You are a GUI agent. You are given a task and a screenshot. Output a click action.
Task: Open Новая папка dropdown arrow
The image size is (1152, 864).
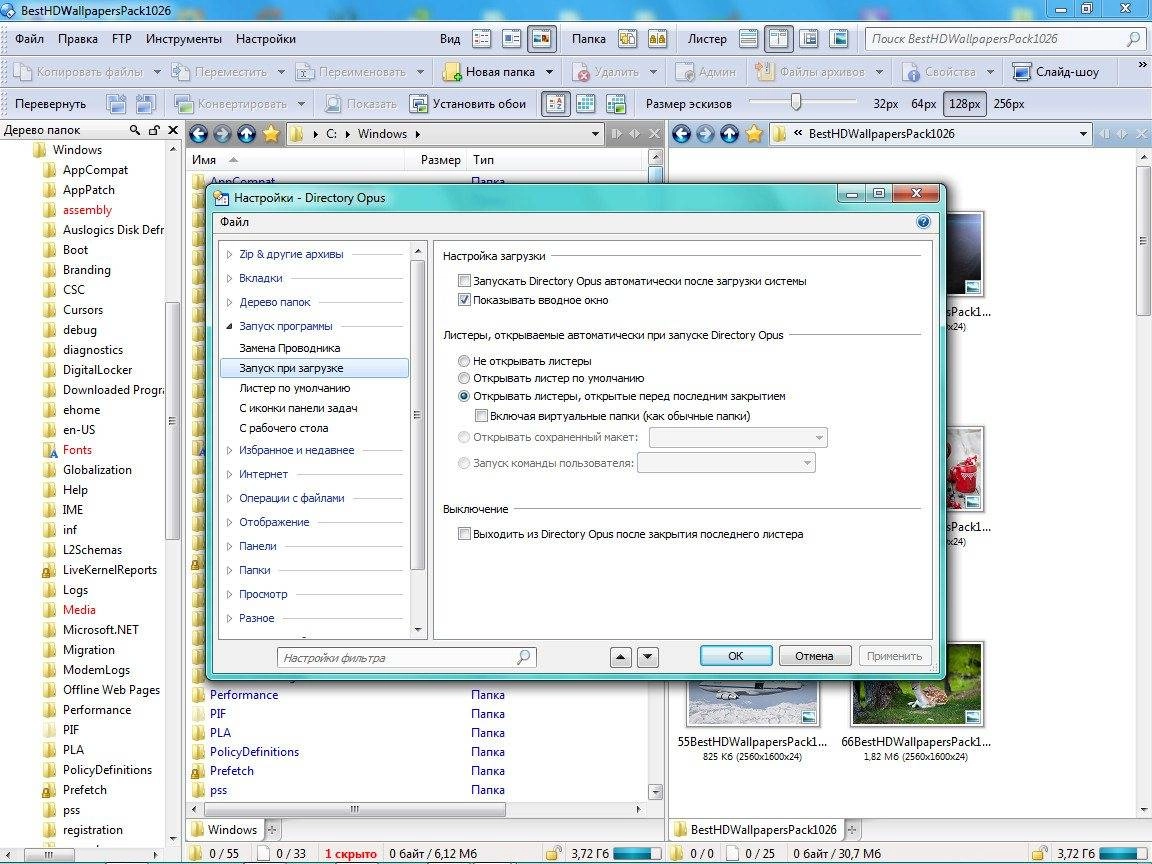tap(550, 72)
